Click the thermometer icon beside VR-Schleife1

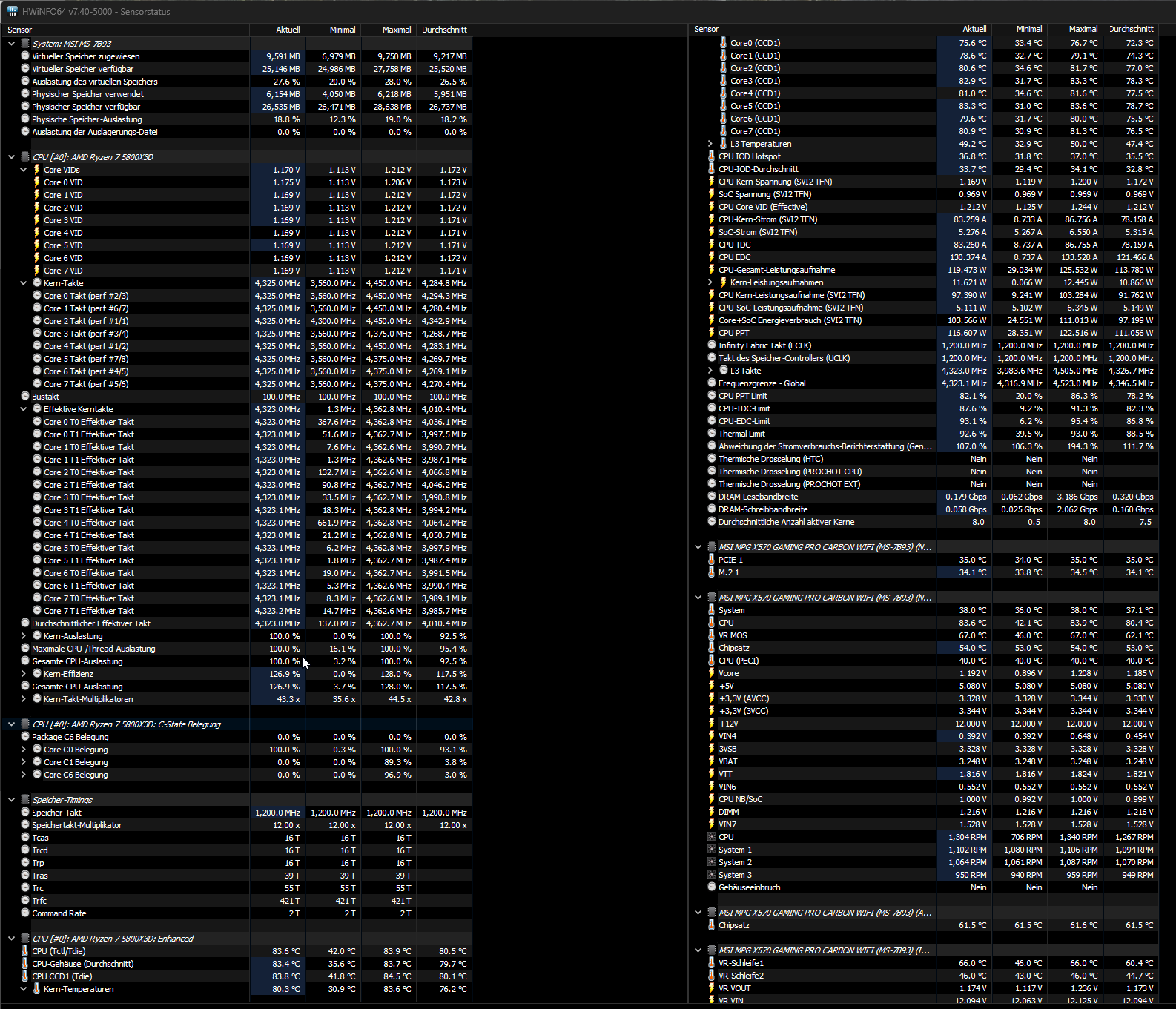(712, 963)
